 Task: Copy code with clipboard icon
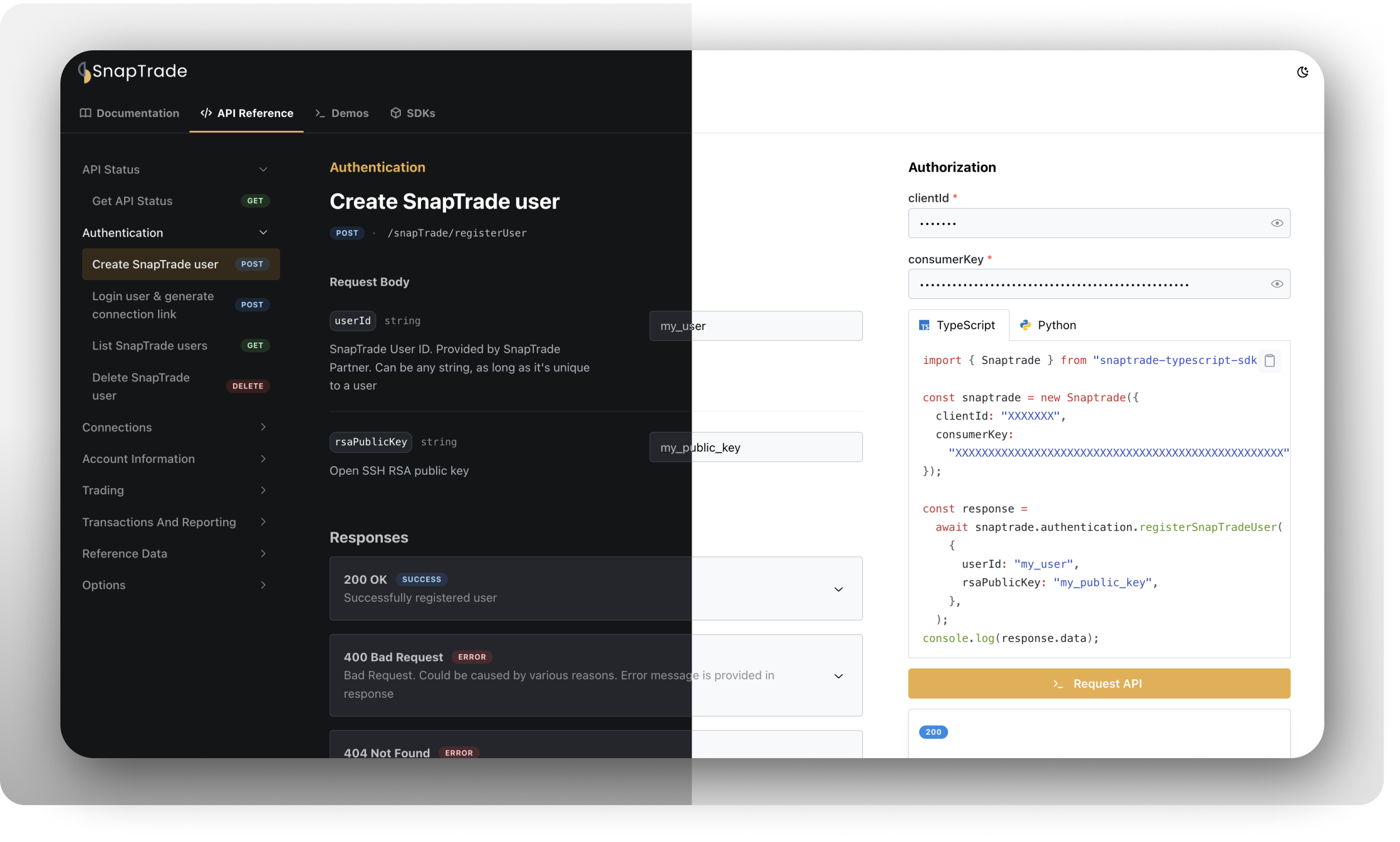click(x=1270, y=360)
